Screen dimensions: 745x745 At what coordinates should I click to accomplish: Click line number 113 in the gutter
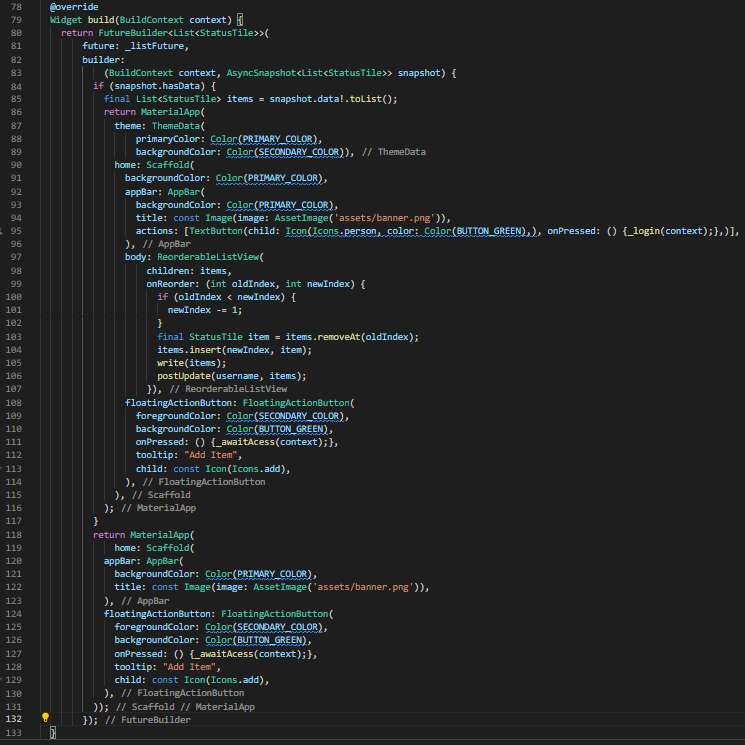point(14,469)
